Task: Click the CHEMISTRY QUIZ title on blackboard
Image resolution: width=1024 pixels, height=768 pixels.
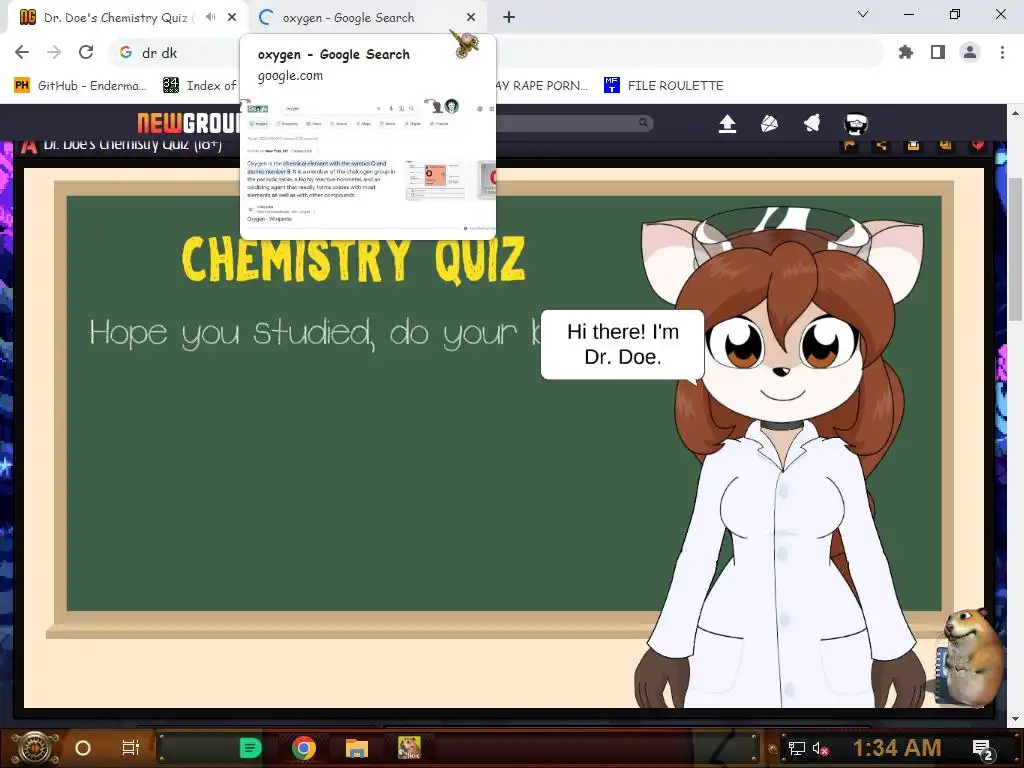Action: (353, 260)
